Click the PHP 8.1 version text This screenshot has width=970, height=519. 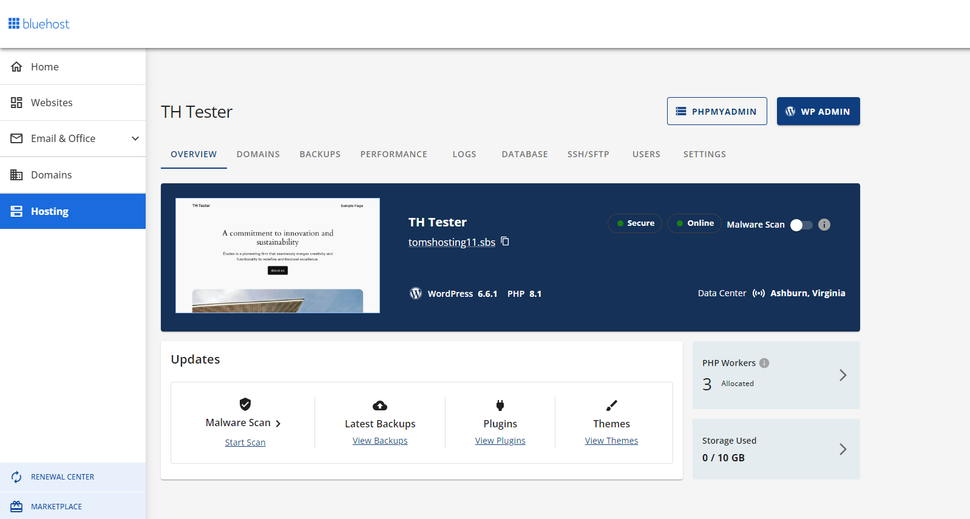(x=524, y=294)
